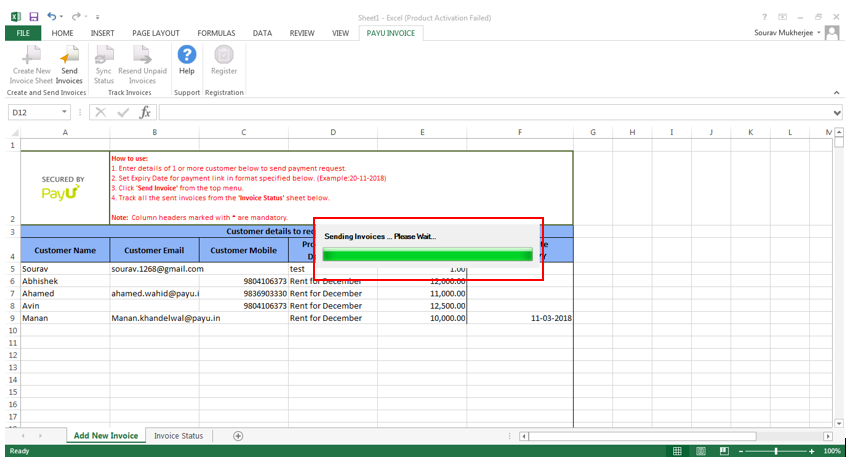Expand the formula bar chevron
851x465 pixels.
click(x=837, y=113)
